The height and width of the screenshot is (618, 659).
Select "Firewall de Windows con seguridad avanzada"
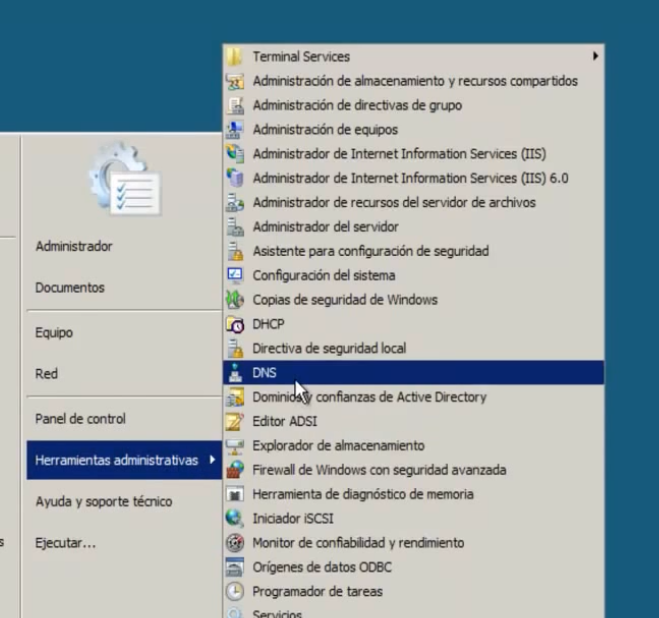379,470
